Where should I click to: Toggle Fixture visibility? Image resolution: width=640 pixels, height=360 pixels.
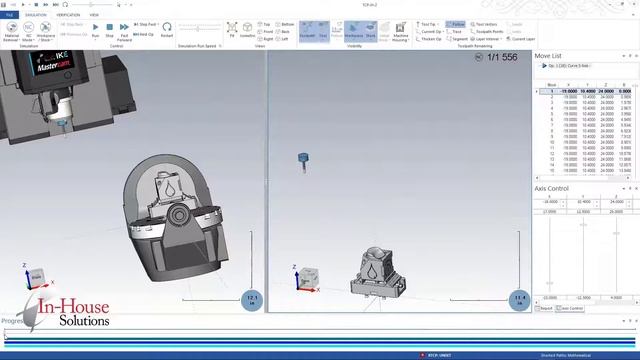coord(337,31)
